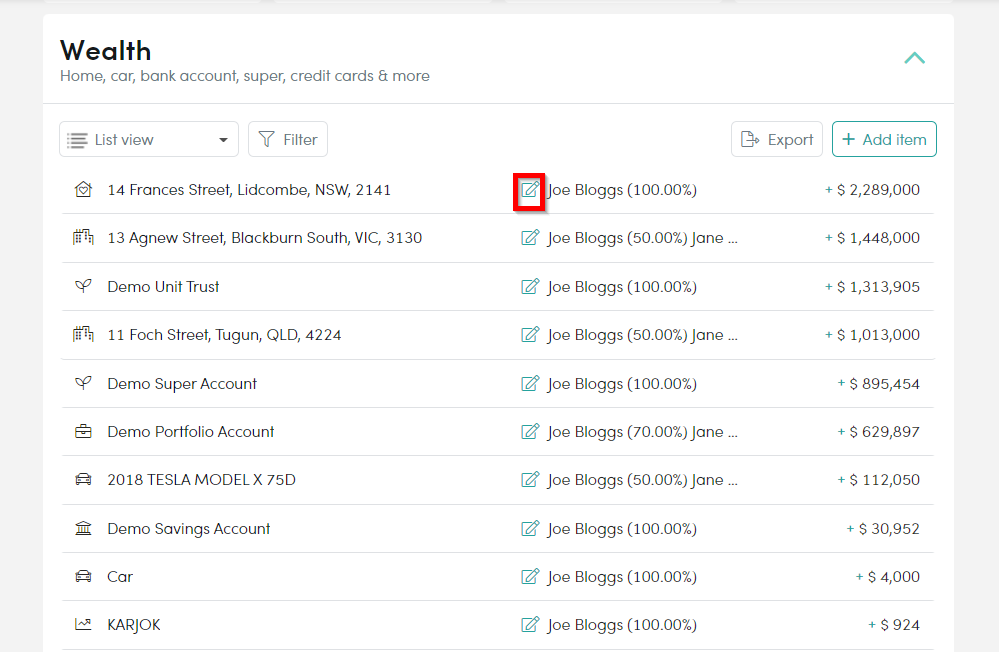This screenshot has width=999, height=652.
Task: Click plant icon beside Demo Unit Trust
Action: [83, 286]
